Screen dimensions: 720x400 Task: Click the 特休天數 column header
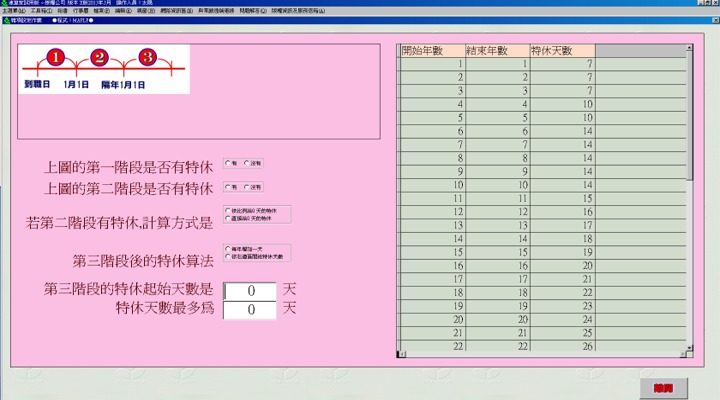562,50
